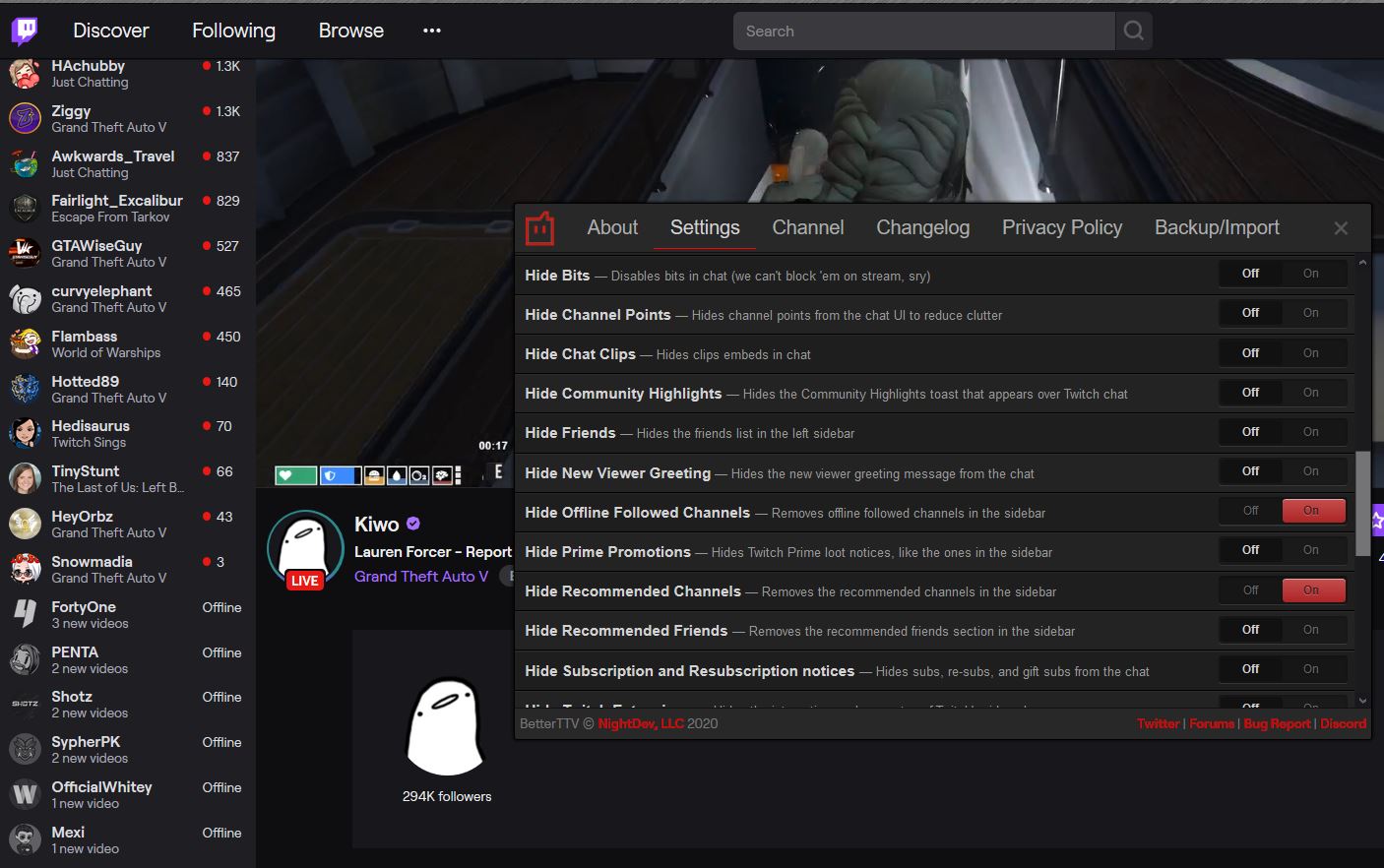Select the Settings tab
The height and width of the screenshot is (868, 1384).
coord(705,227)
